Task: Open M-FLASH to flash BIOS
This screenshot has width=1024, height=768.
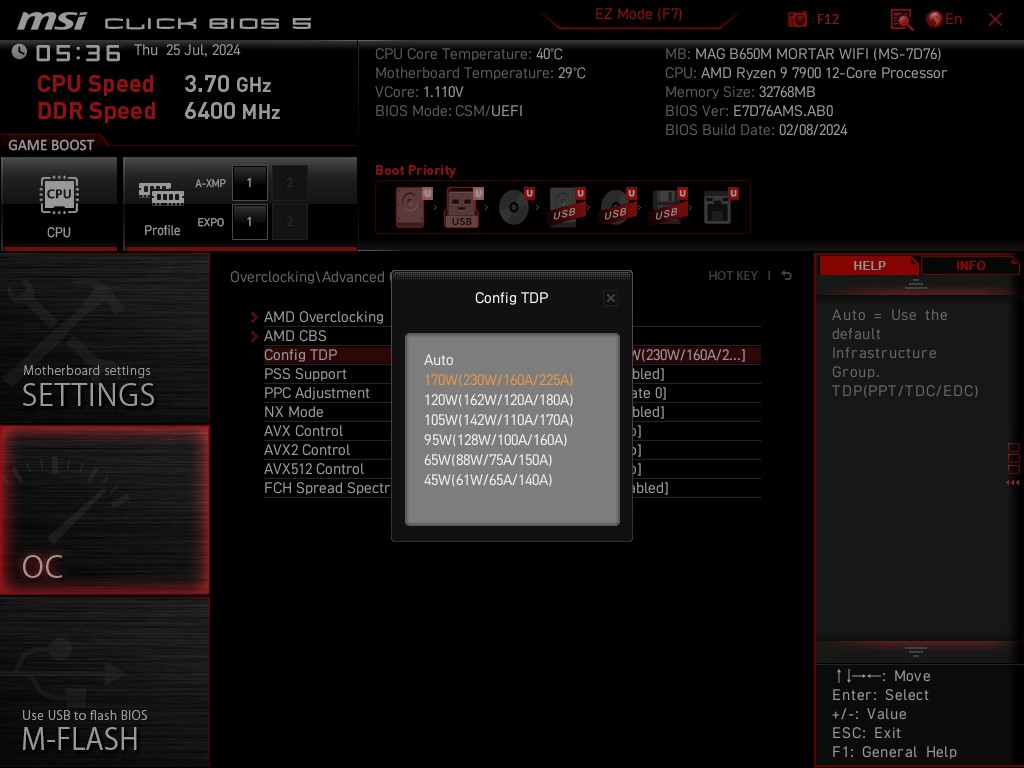Action: coord(104,682)
